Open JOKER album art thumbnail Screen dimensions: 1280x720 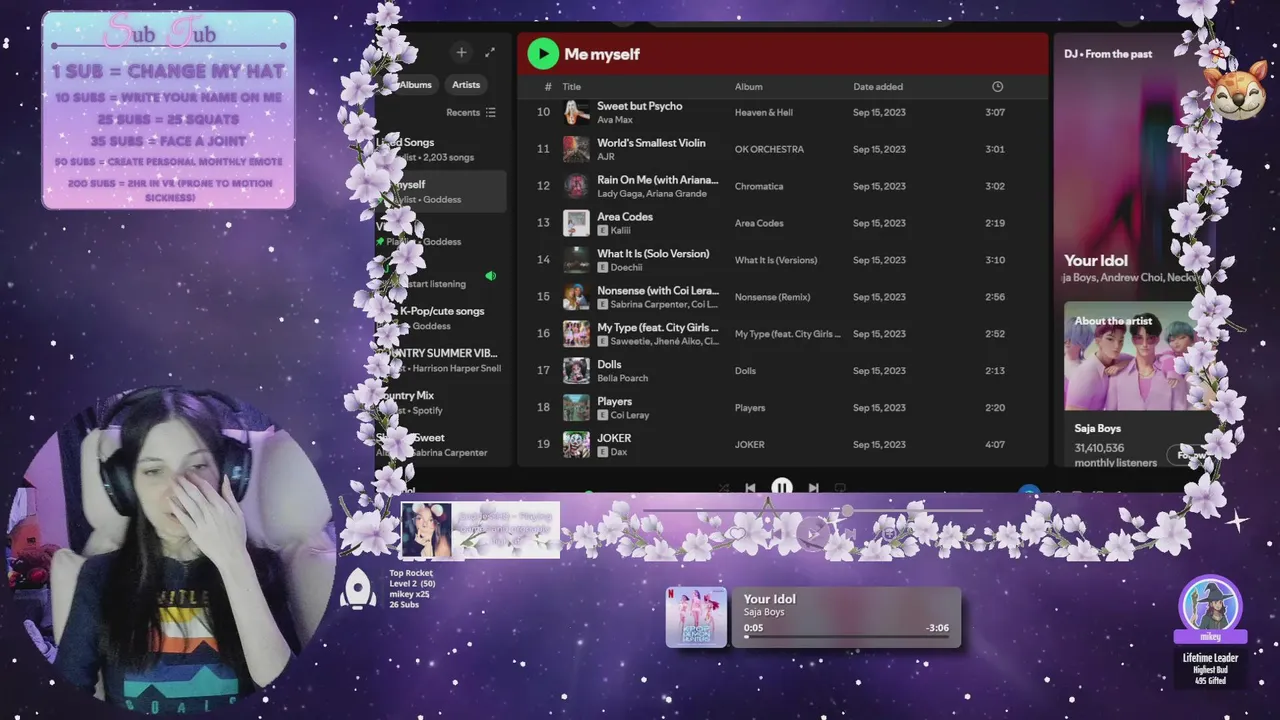[576, 445]
